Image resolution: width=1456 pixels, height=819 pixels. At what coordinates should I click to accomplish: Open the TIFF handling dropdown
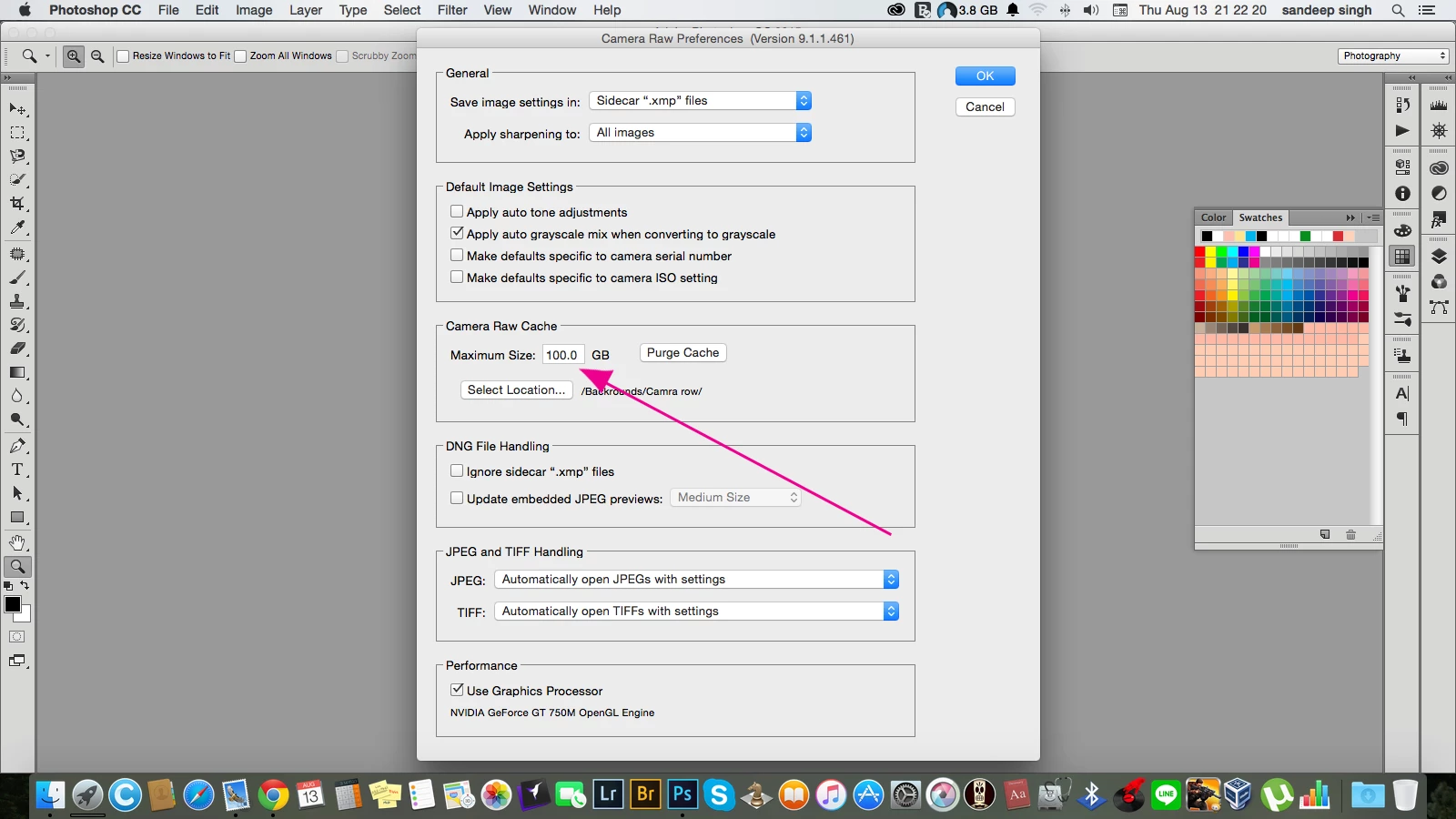[x=697, y=612]
